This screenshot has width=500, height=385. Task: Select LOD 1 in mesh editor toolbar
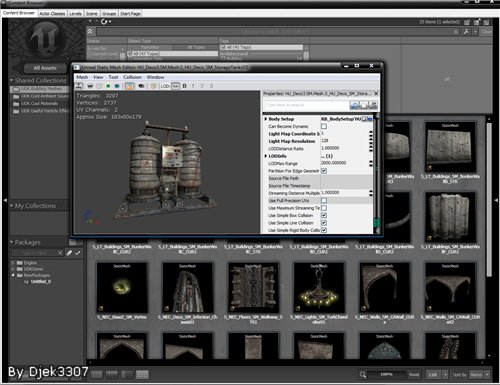pos(193,86)
